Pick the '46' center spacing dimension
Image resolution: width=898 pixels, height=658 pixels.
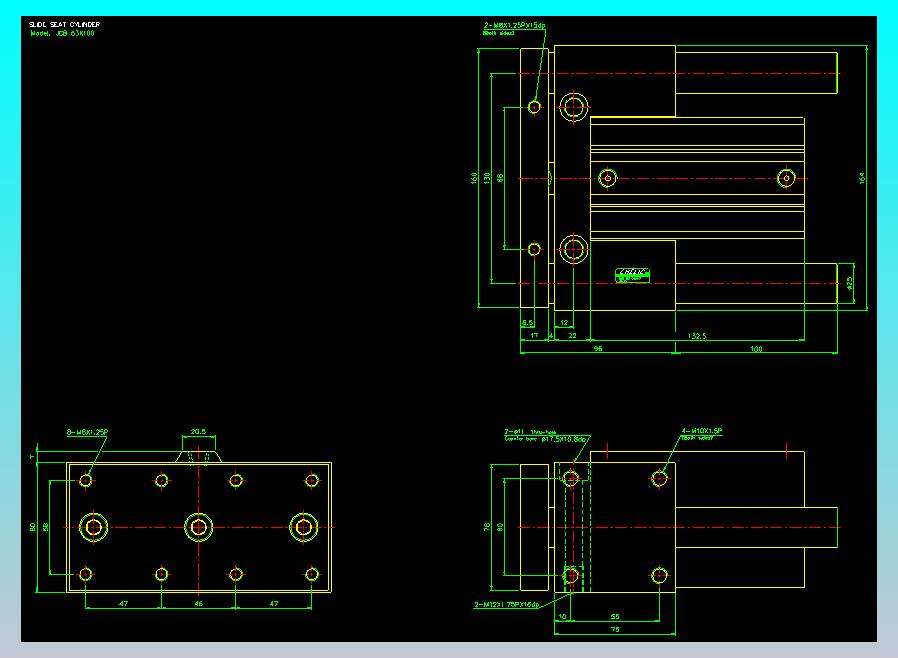tap(198, 603)
